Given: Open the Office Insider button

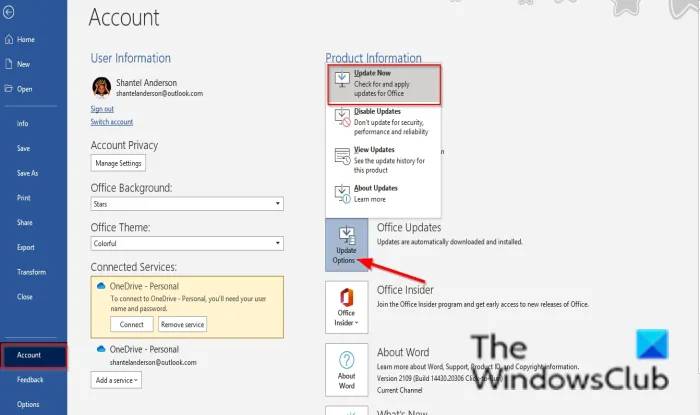Looking at the screenshot, I should (346, 307).
